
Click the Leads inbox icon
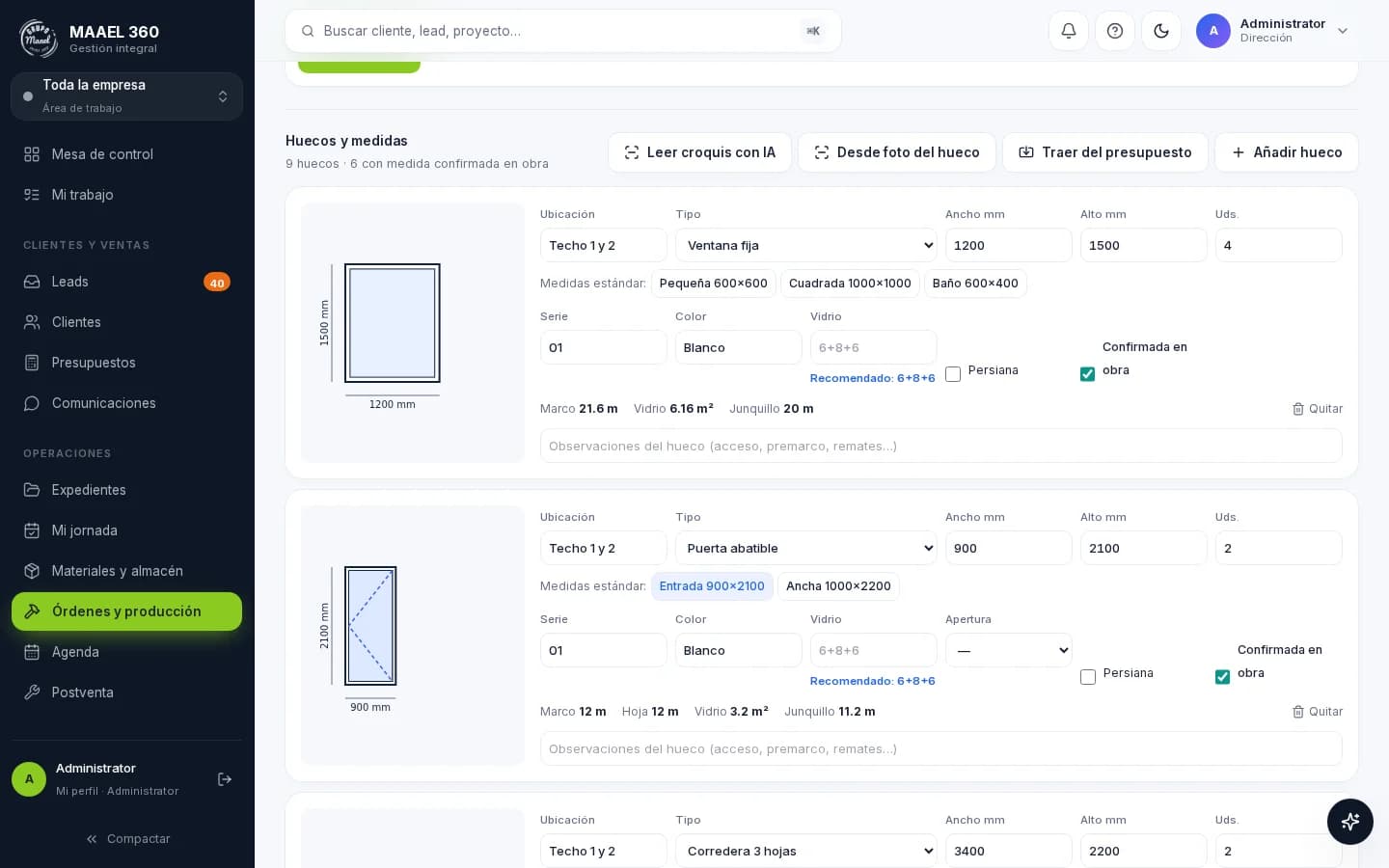coord(32,282)
